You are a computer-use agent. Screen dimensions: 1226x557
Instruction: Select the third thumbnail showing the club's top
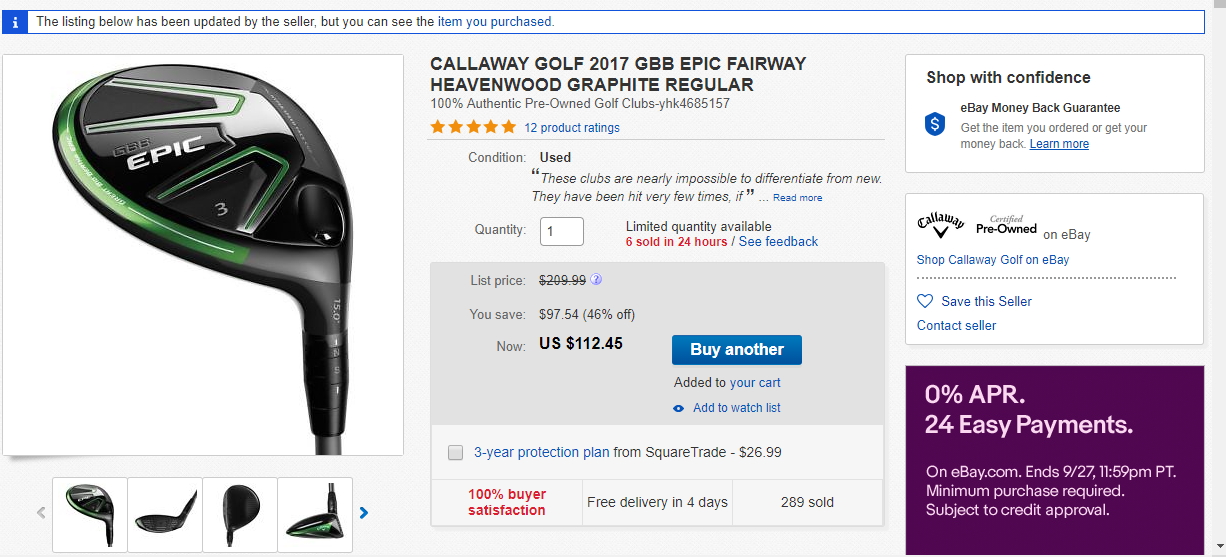tap(240, 514)
